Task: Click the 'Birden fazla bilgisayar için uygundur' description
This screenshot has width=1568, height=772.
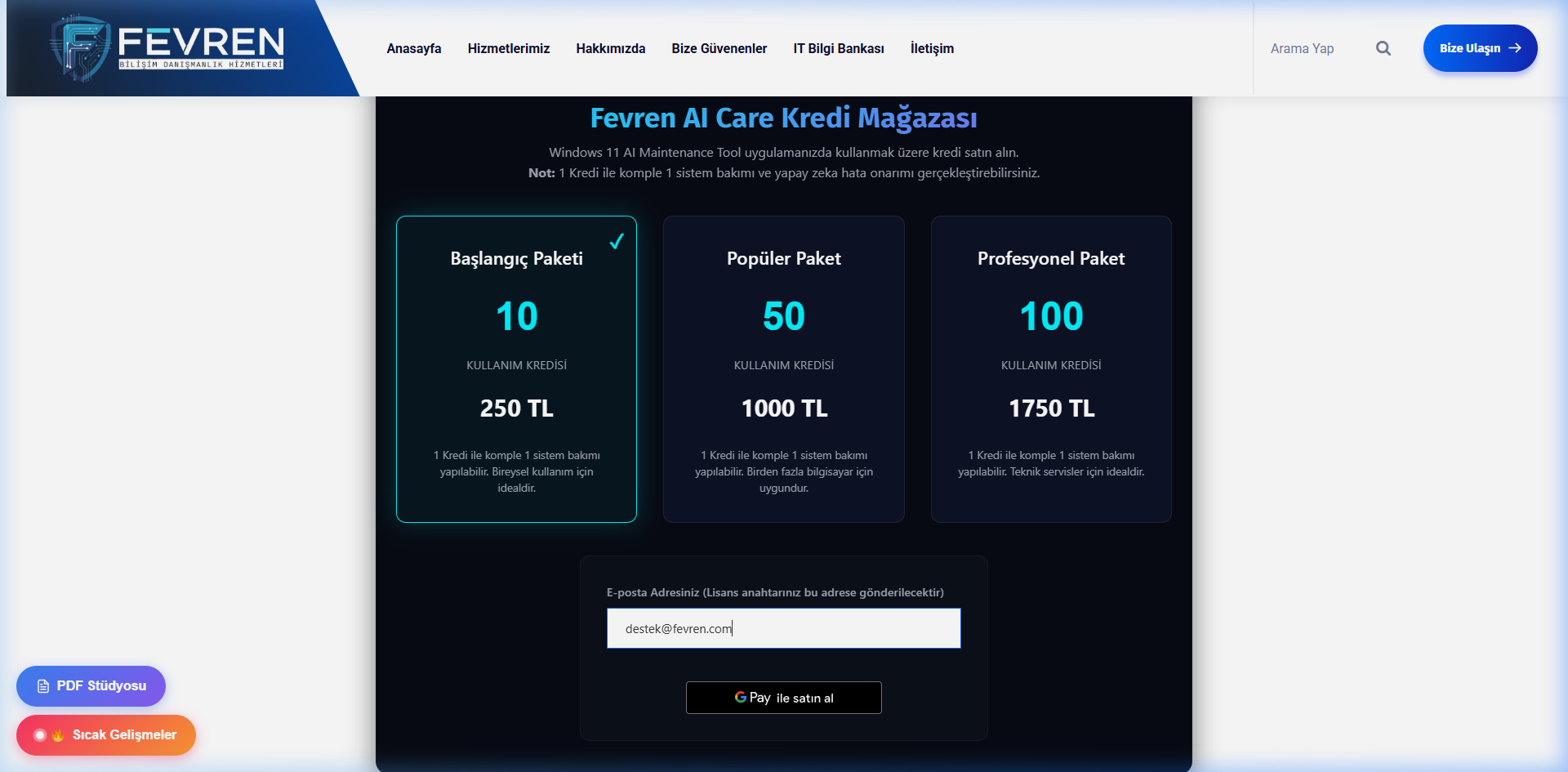Action: pyautogui.click(x=784, y=471)
